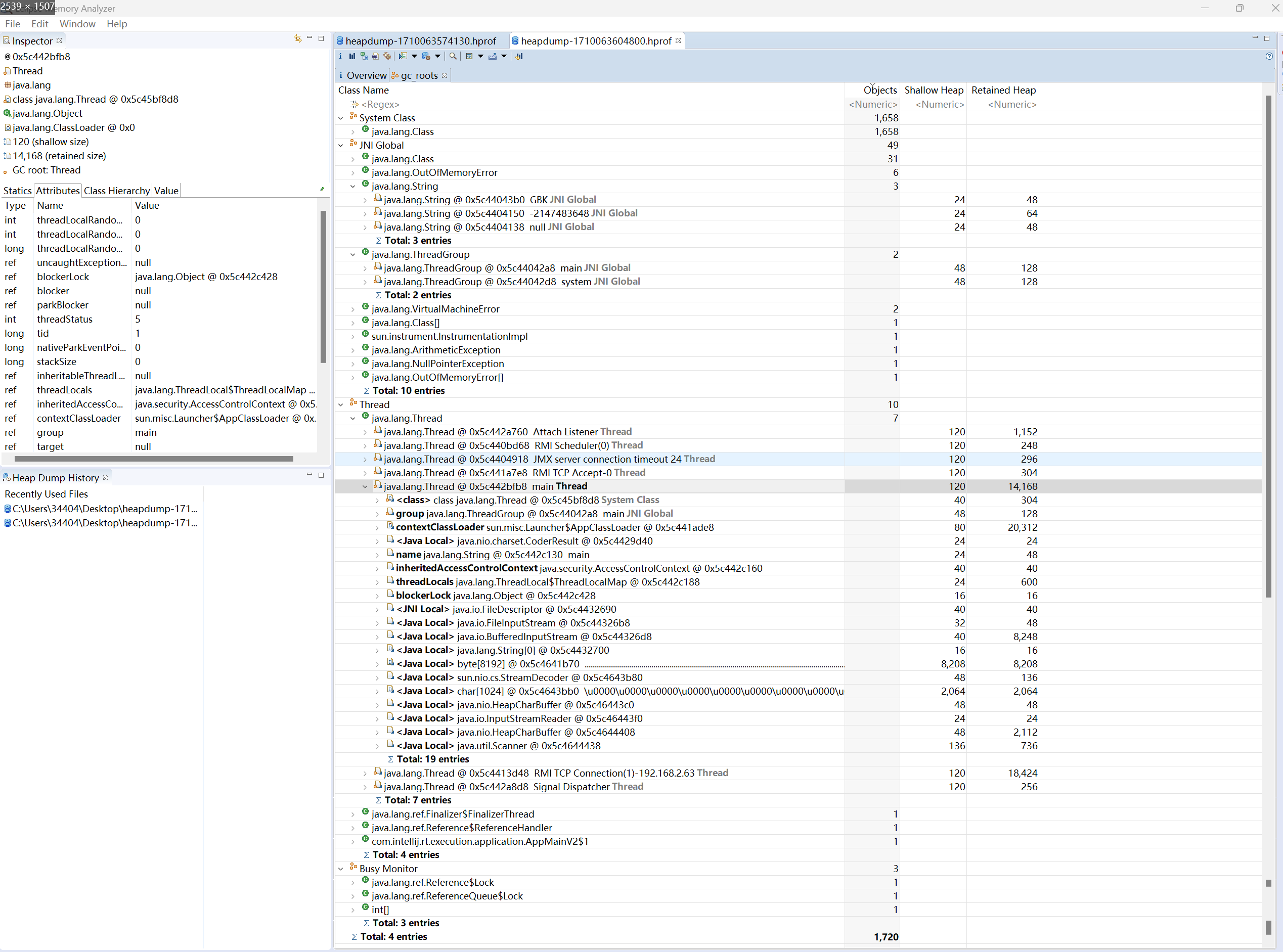The width and height of the screenshot is (1283, 952).
Task: Collapse the JNI Global node
Action: coord(341,145)
